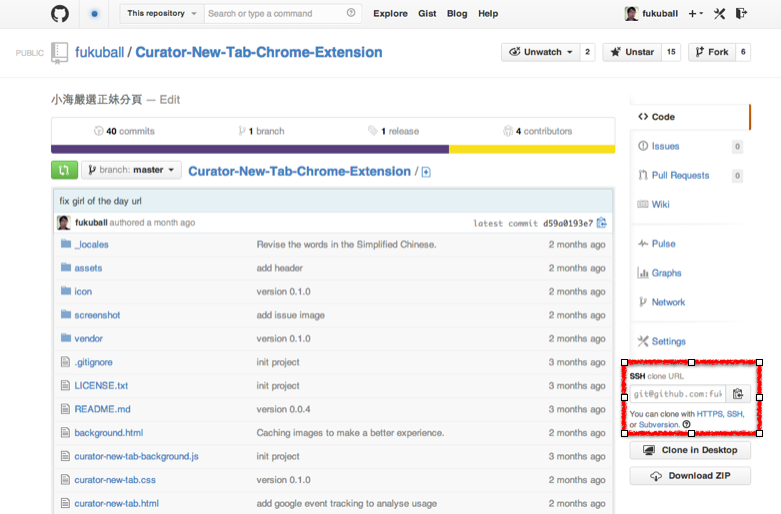Viewport: 781px width, 514px height.
Task: Open the assets folder
Action: click(88, 268)
